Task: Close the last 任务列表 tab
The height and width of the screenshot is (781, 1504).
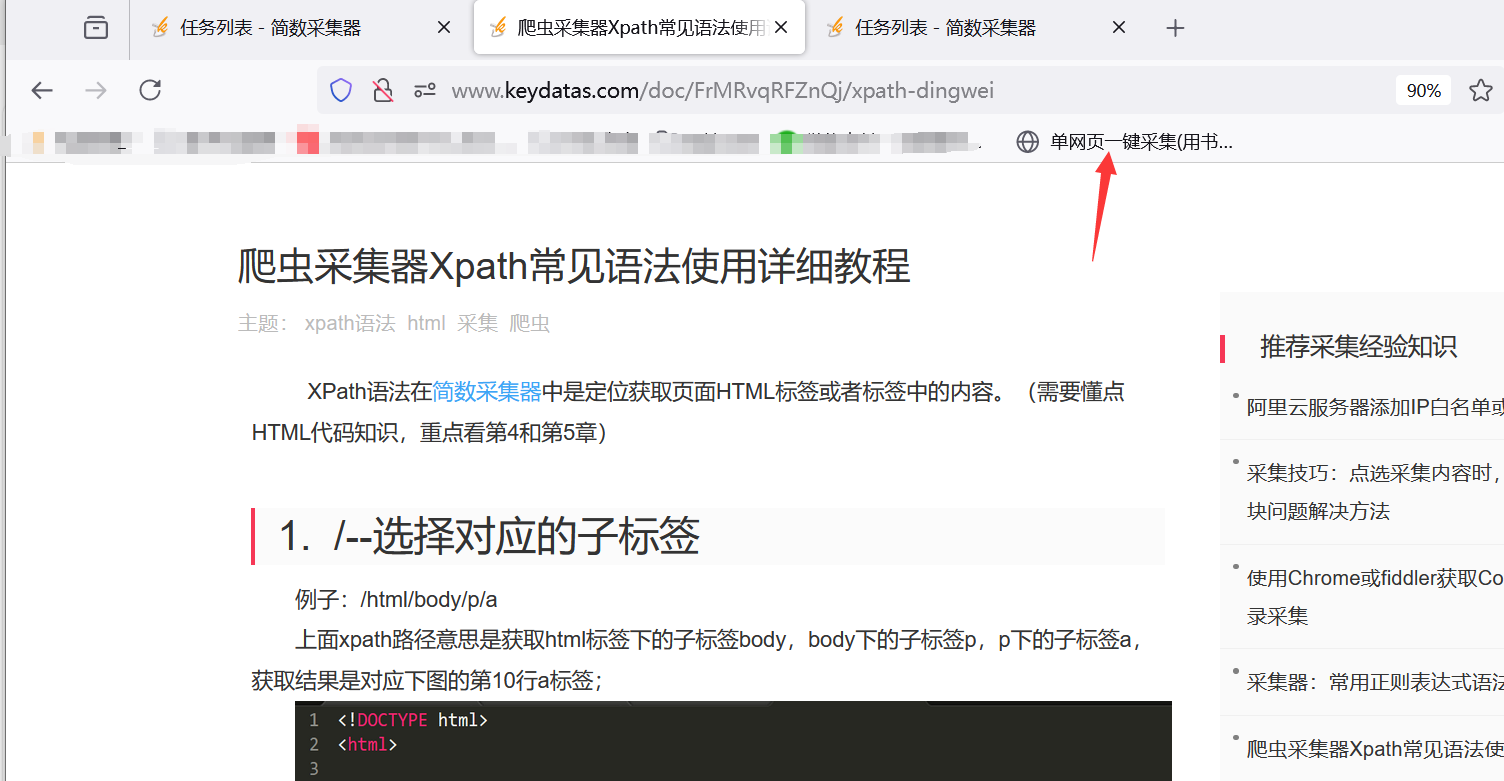Action: (1119, 28)
